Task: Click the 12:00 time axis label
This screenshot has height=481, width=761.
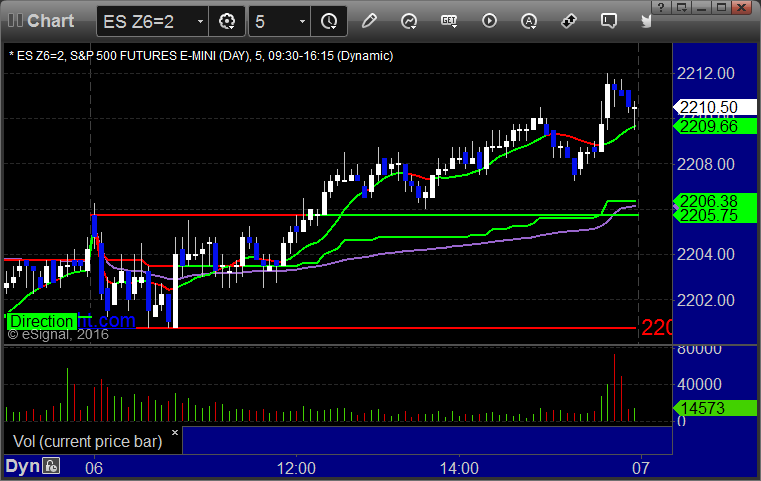Action: click(x=296, y=468)
